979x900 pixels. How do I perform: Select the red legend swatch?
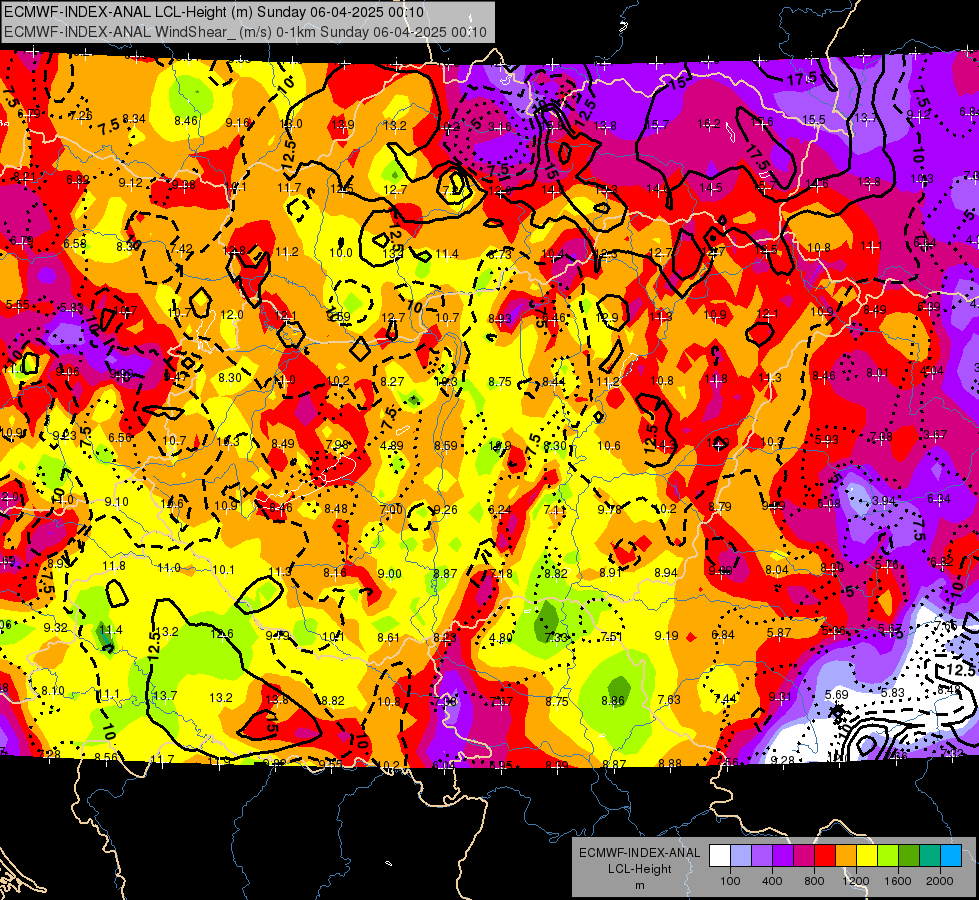(x=825, y=856)
